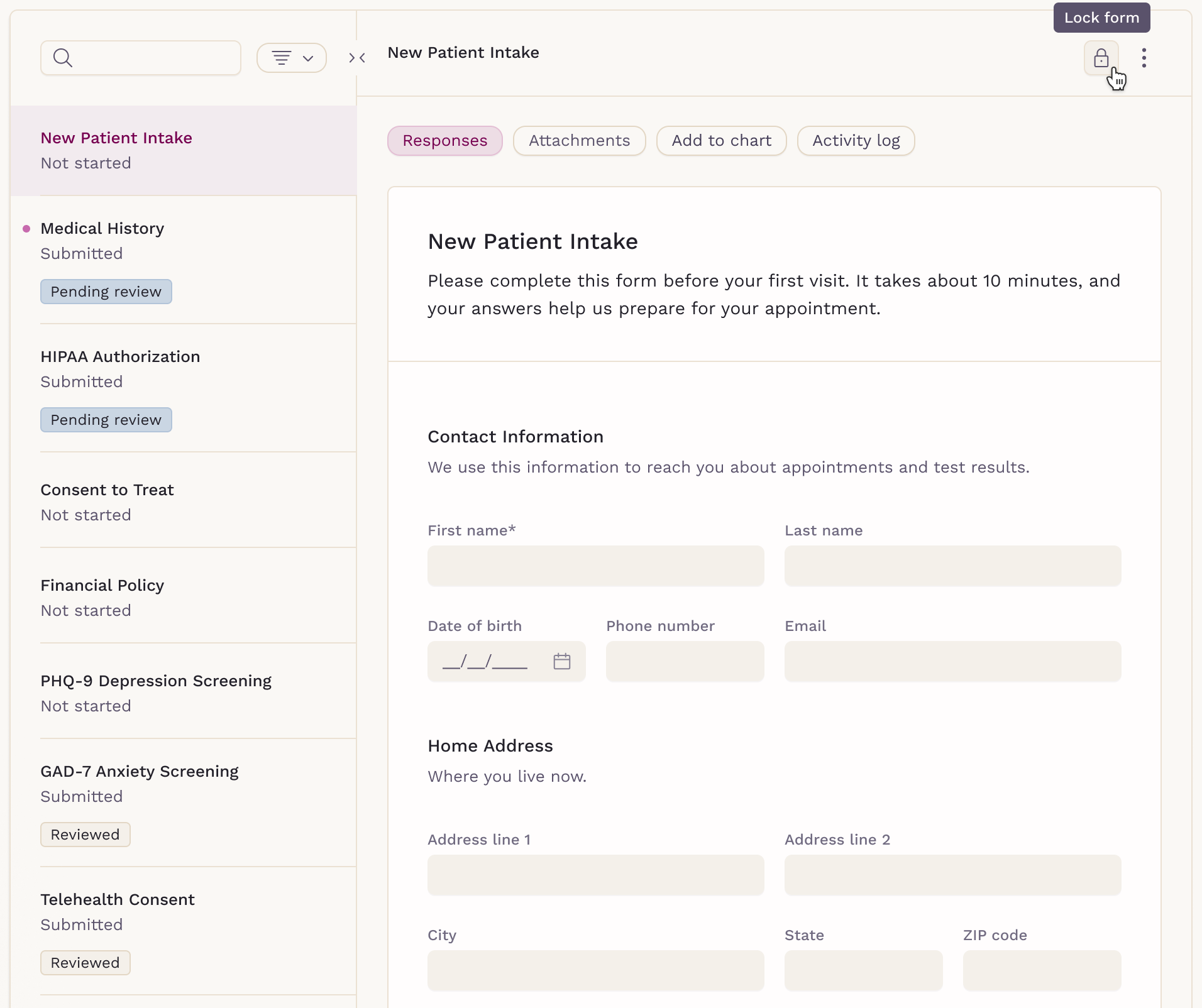Image resolution: width=1202 pixels, height=1008 pixels.
Task: Click the magnifier icon in the search box
Action: (63, 58)
